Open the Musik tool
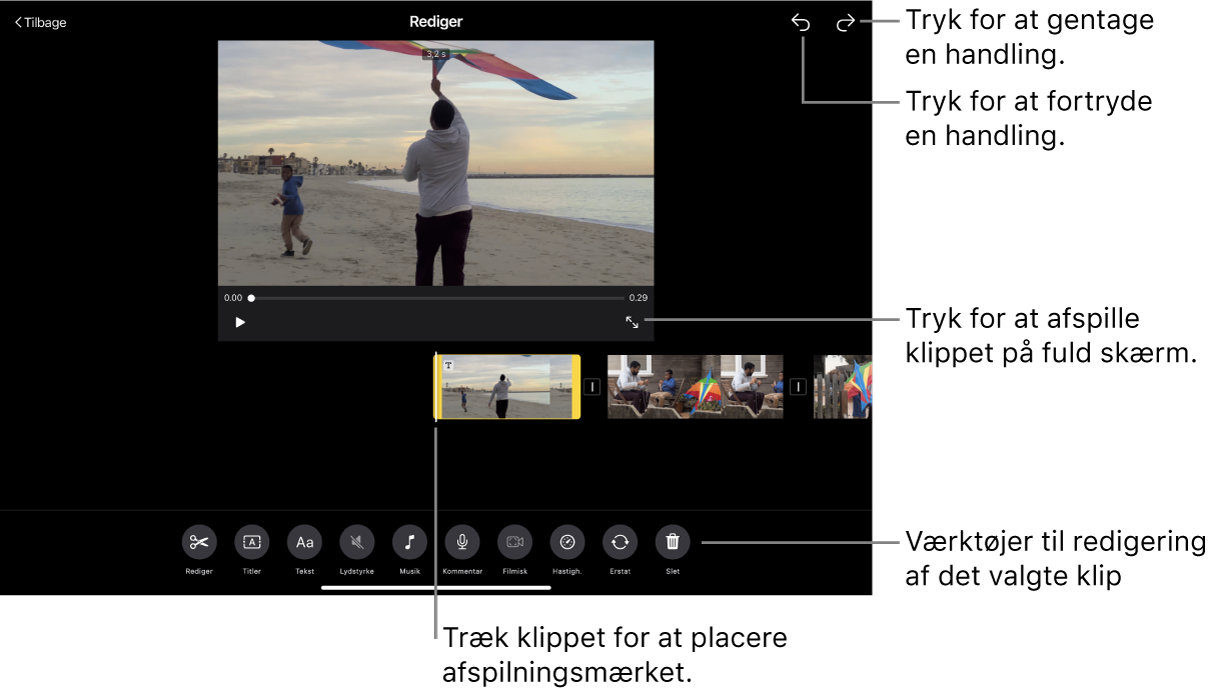1216x694 pixels. (x=410, y=542)
